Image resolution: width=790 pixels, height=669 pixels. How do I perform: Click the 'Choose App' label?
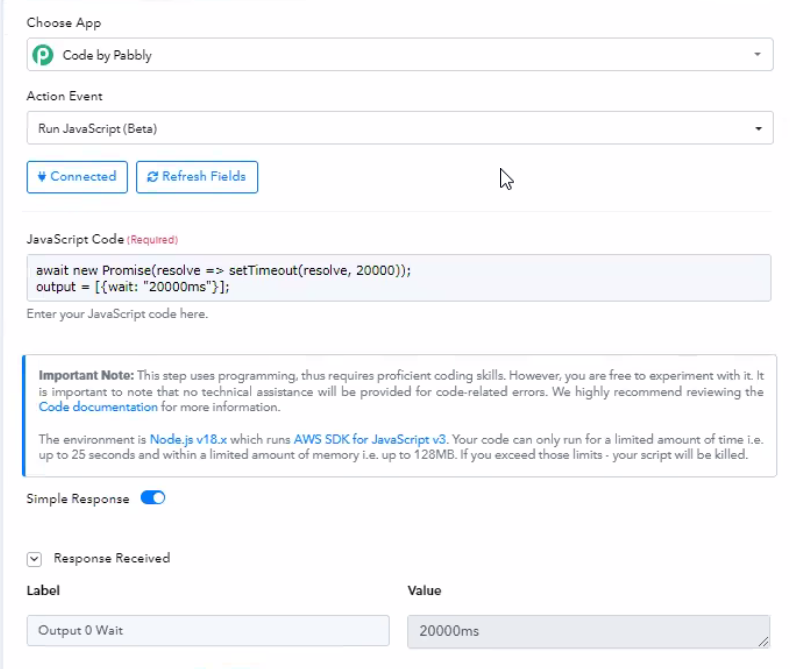click(x=64, y=23)
